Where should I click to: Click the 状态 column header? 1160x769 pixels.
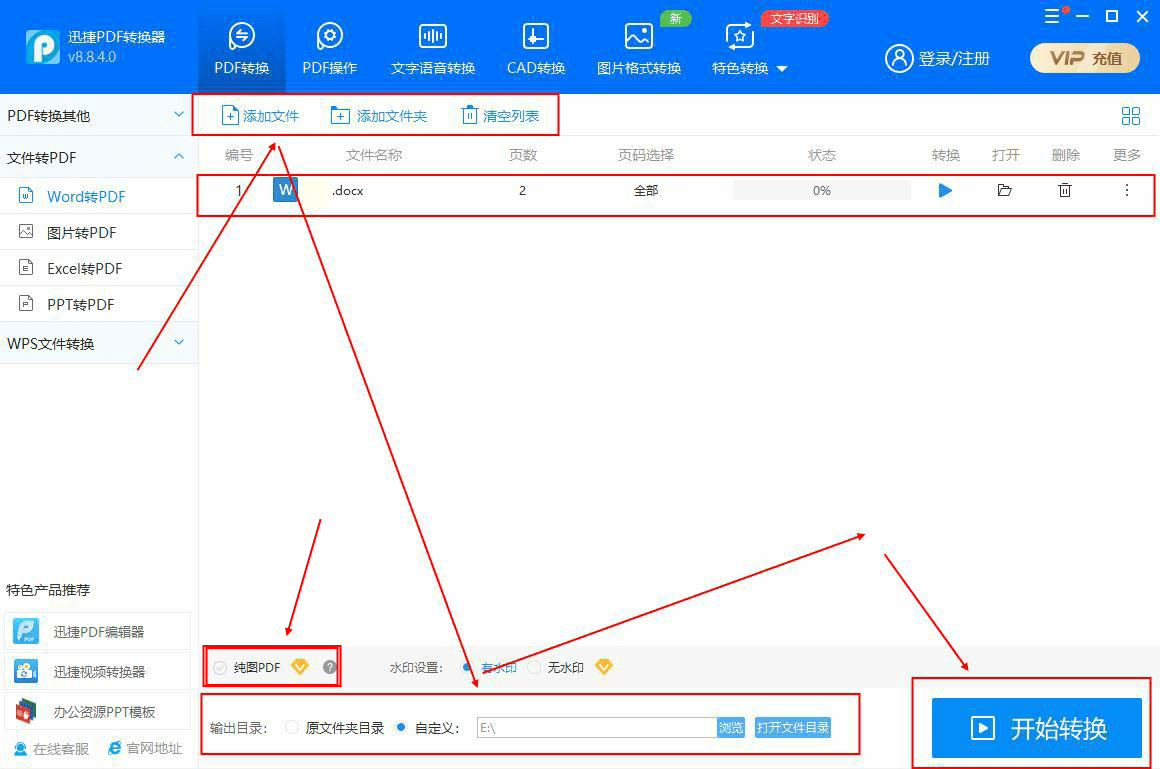[821, 155]
